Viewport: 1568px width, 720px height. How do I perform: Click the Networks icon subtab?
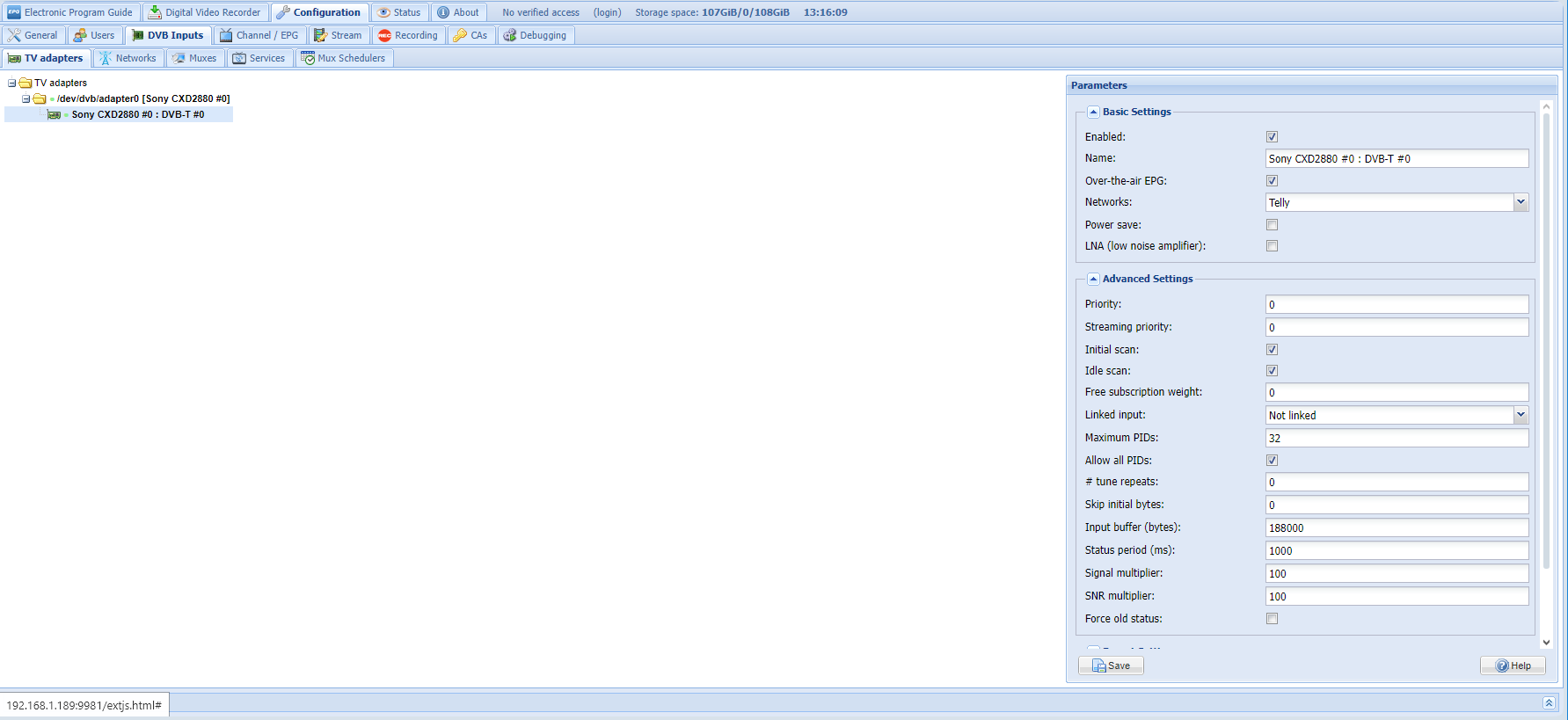coord(105,58)
